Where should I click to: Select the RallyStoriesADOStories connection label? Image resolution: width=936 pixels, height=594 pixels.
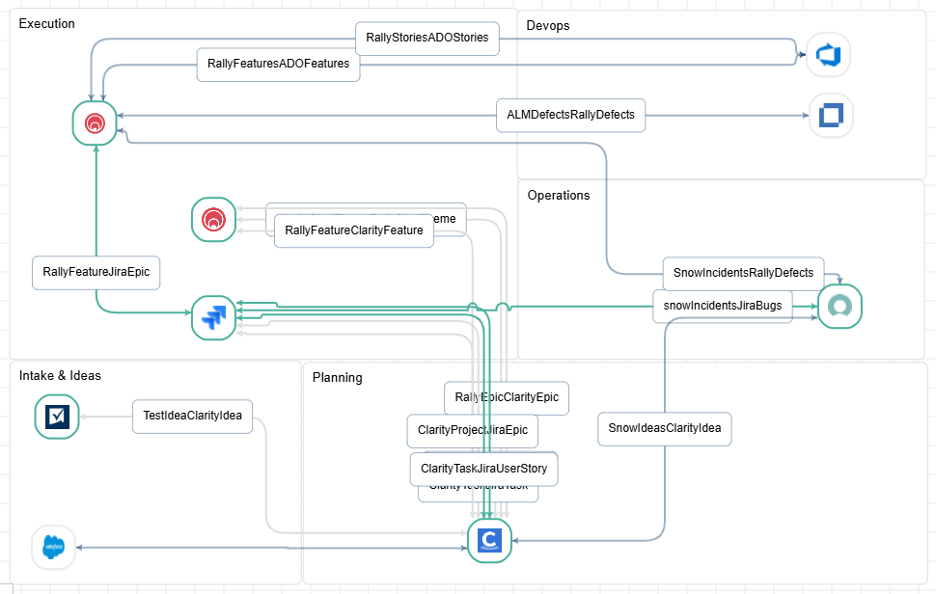click(x=427, y=38)
